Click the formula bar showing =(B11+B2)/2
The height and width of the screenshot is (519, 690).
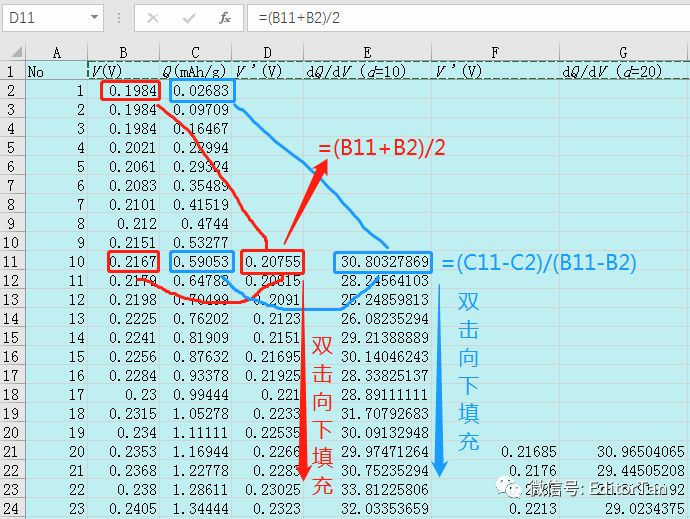point(469,18)
